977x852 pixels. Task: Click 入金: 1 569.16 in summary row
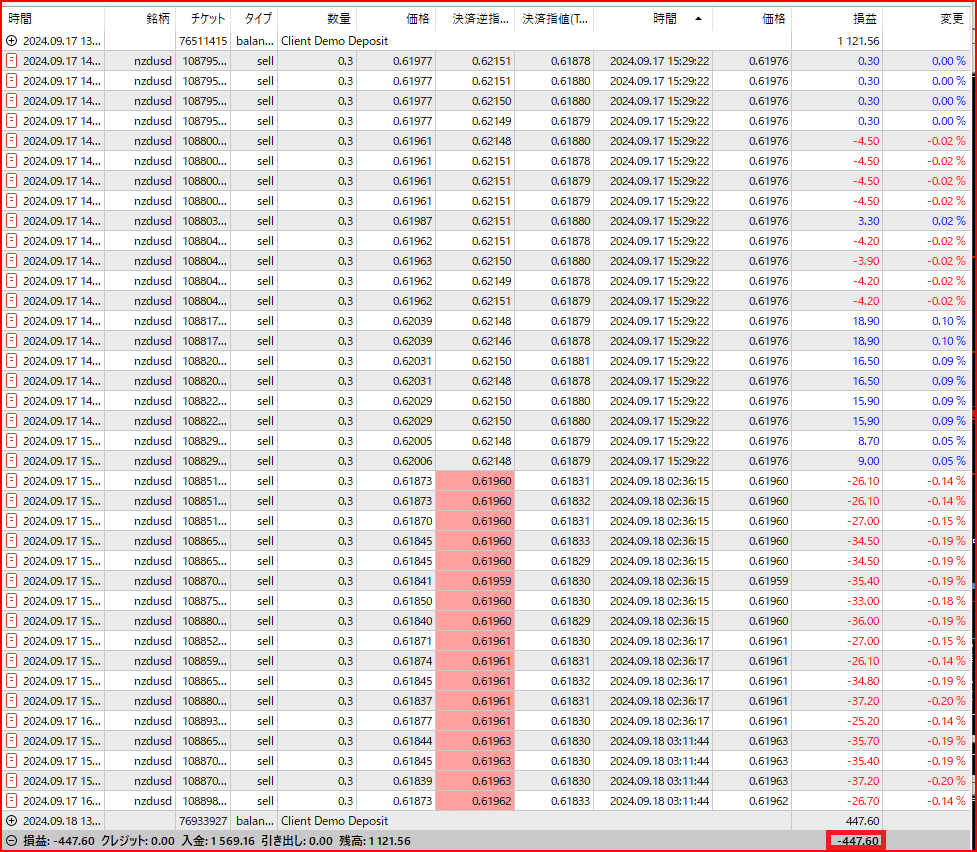click(x=217, y=841)
